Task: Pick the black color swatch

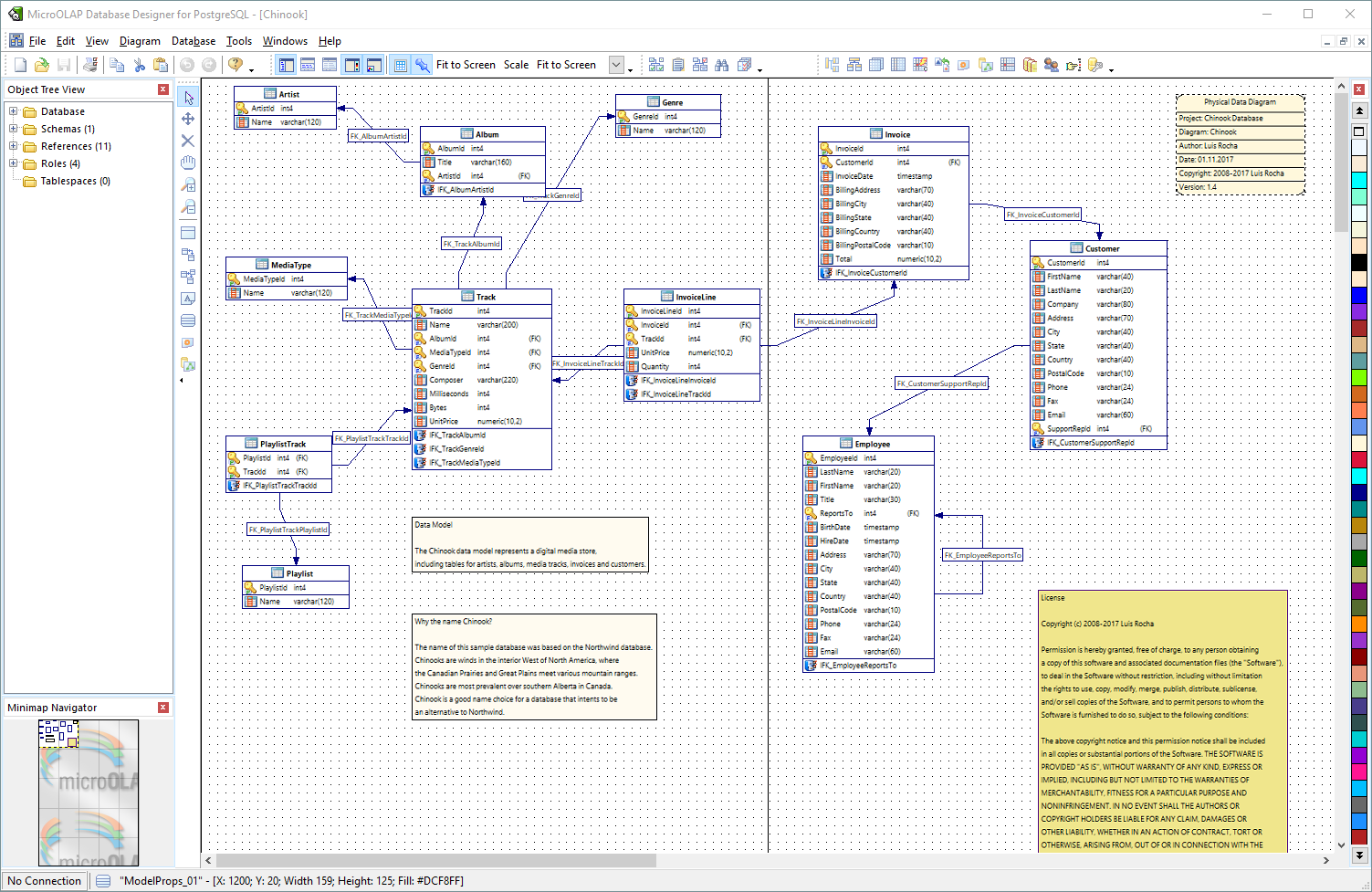Action: pos(1359,263)
